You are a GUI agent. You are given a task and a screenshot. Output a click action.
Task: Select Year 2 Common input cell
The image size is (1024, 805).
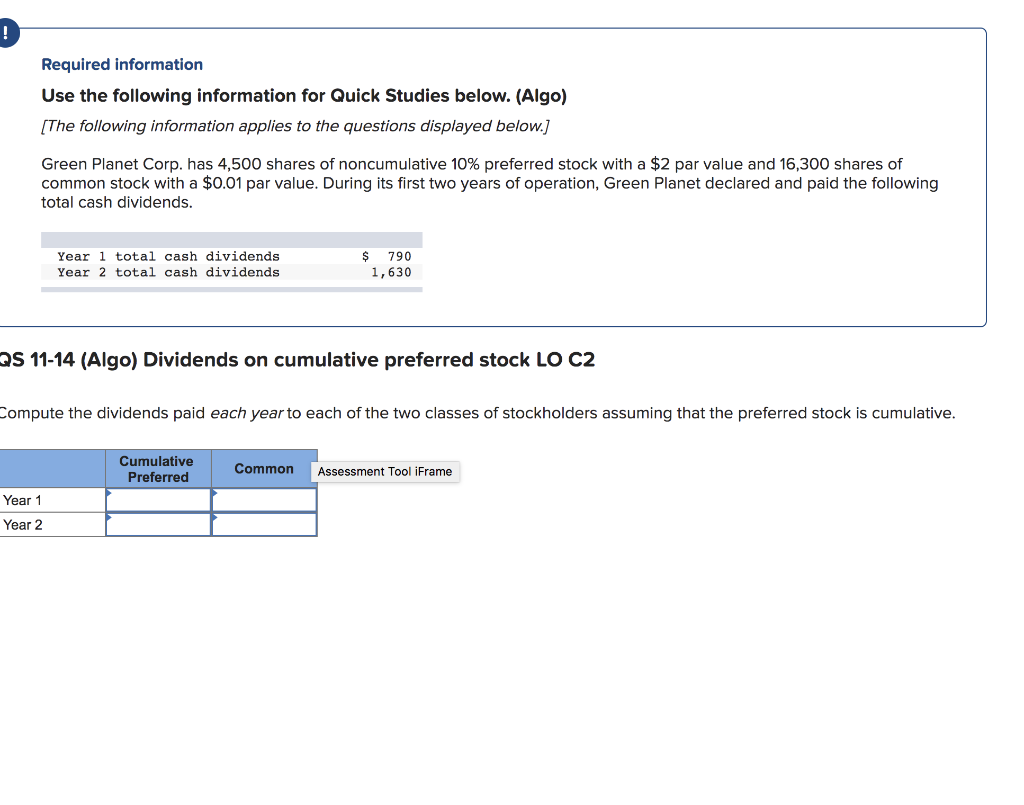264,525
